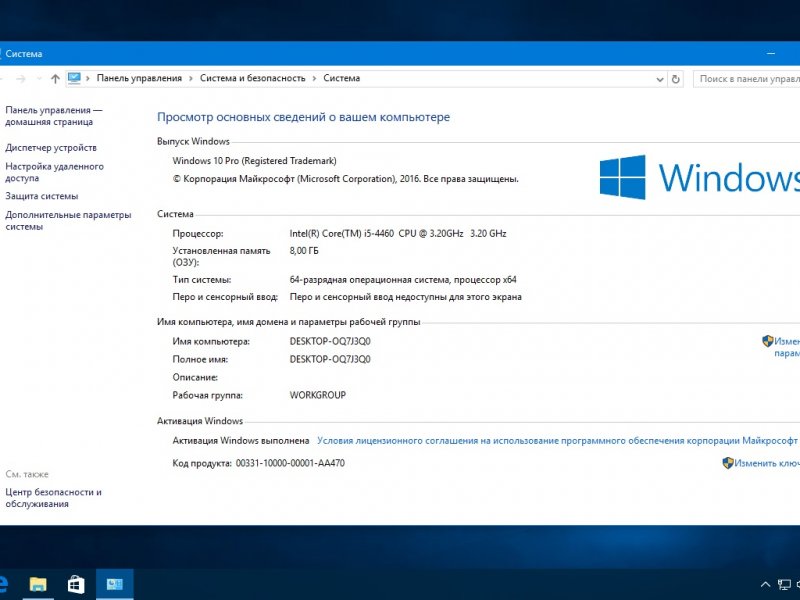This screenshot has height=600, width=800.
Task: Open Edge browser from taskbar
Action: pos(4,584)
